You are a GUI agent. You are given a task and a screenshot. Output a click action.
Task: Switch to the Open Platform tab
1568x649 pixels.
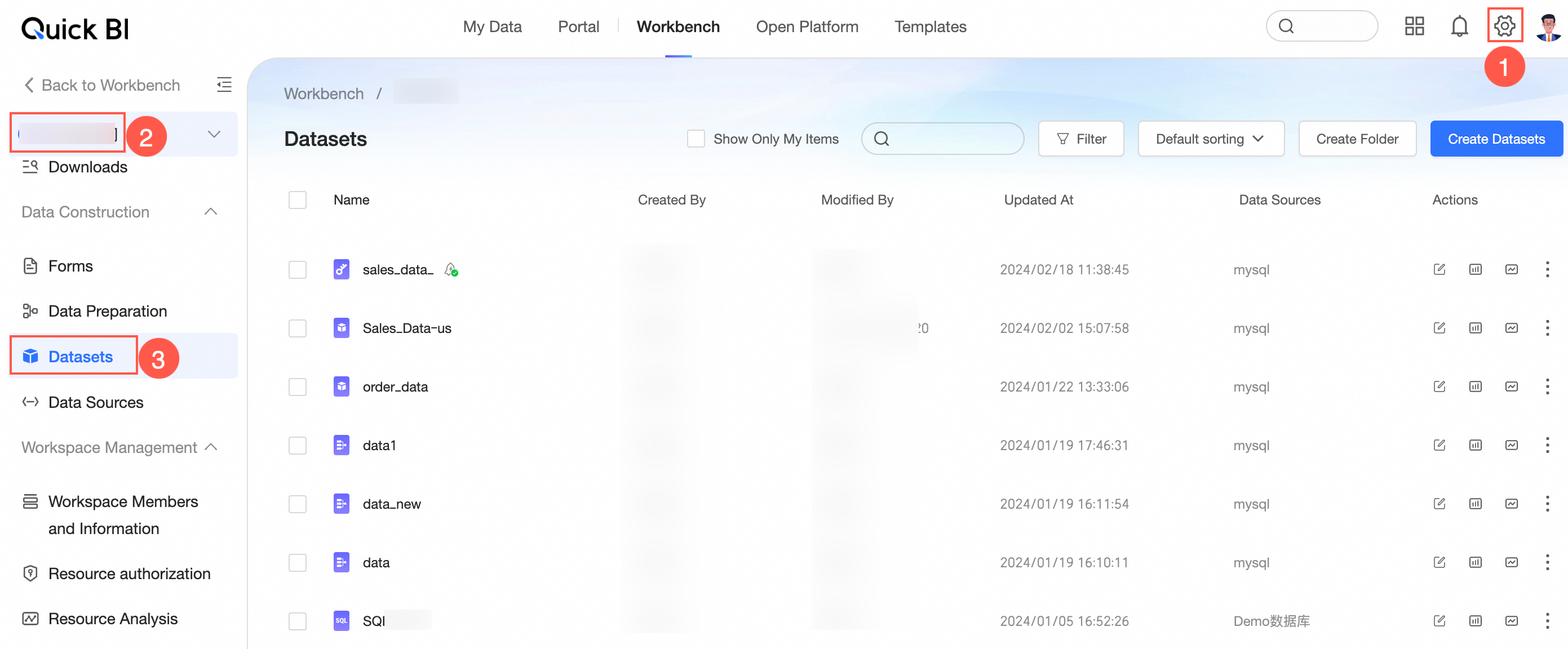(x=807, y=27)
